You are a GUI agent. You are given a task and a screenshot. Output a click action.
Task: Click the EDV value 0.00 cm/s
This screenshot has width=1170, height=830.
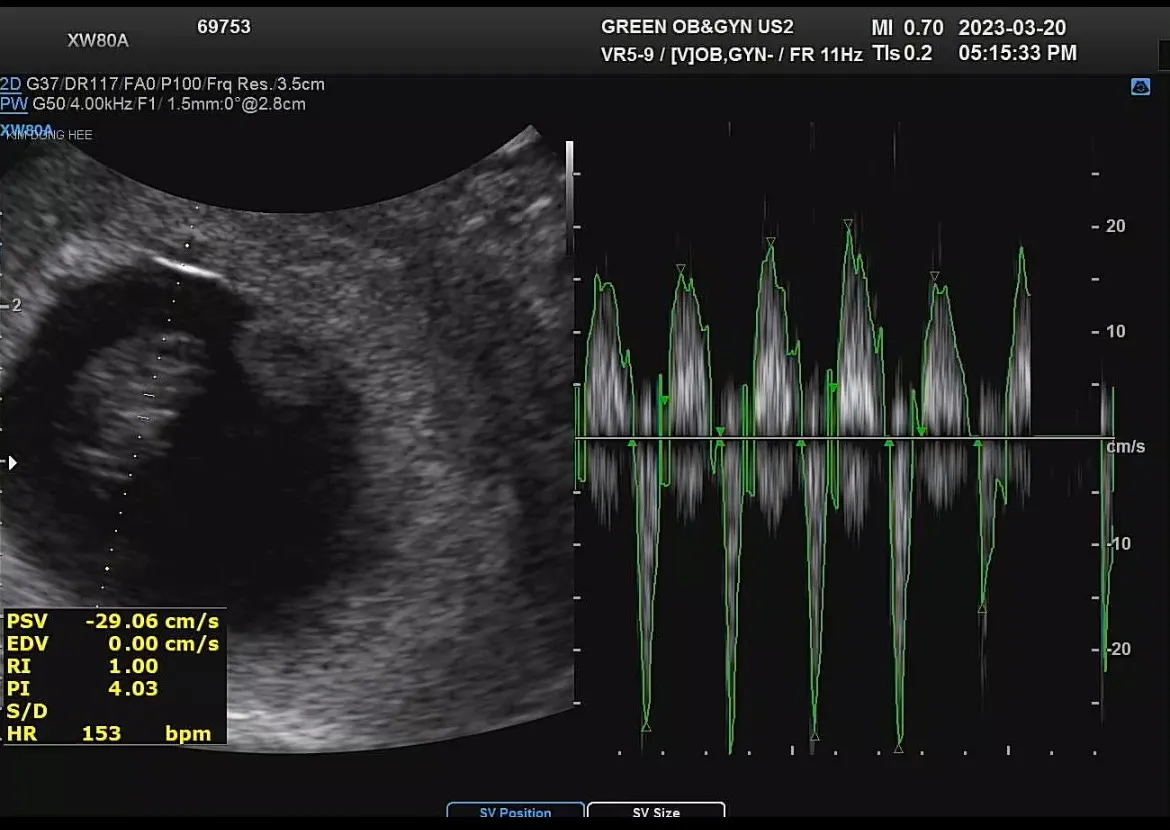[163, 643]
